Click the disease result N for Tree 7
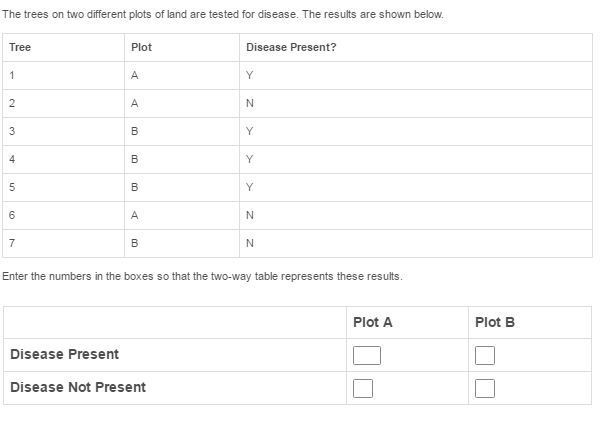Image resolution: width=600 pixels, height=428 pixels. pyautogui.click(x=250, y=243)
